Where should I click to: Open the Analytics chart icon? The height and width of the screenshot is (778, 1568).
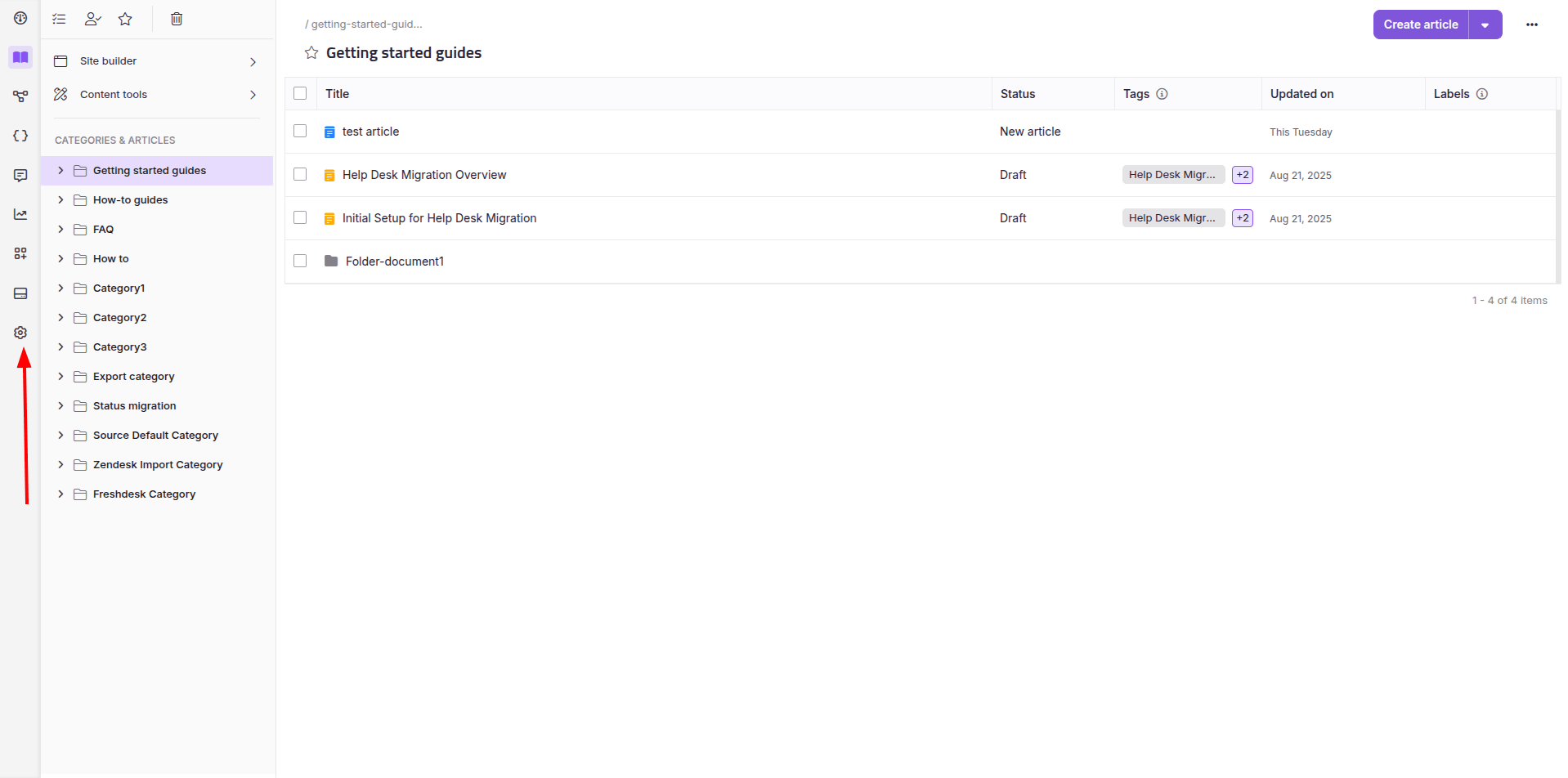20,214
